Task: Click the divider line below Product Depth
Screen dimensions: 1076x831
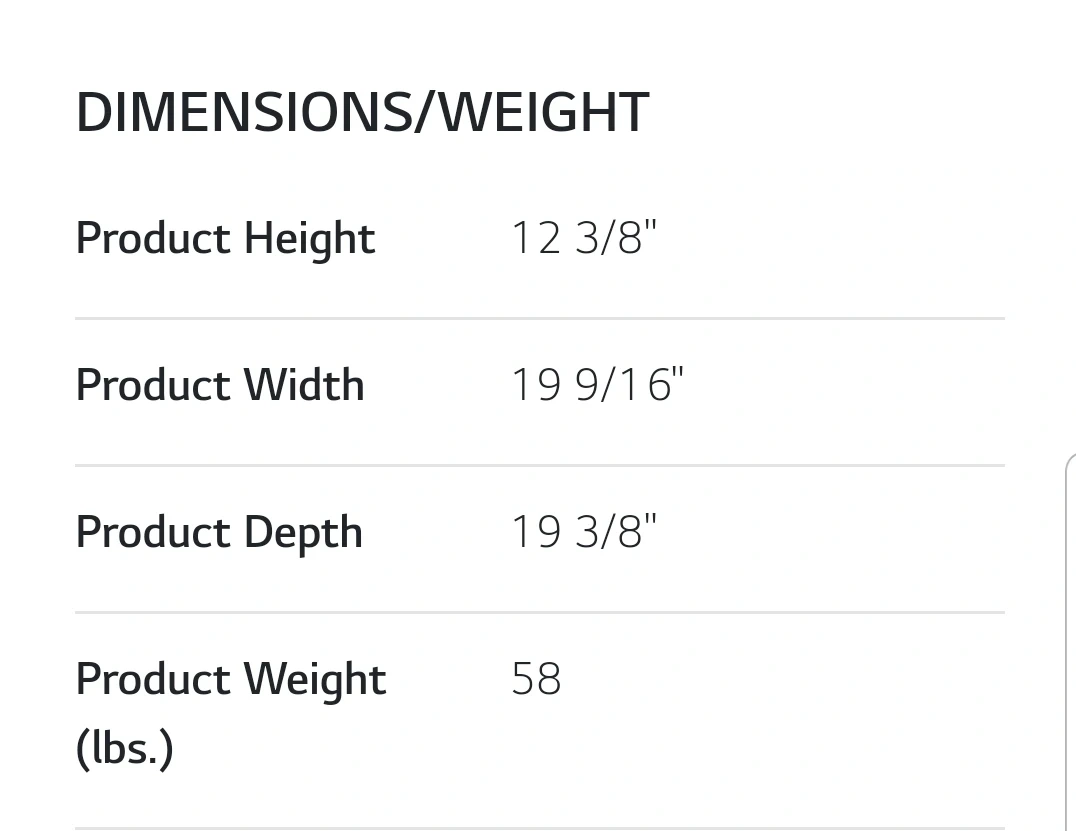Action: click(x=539, y=612)
